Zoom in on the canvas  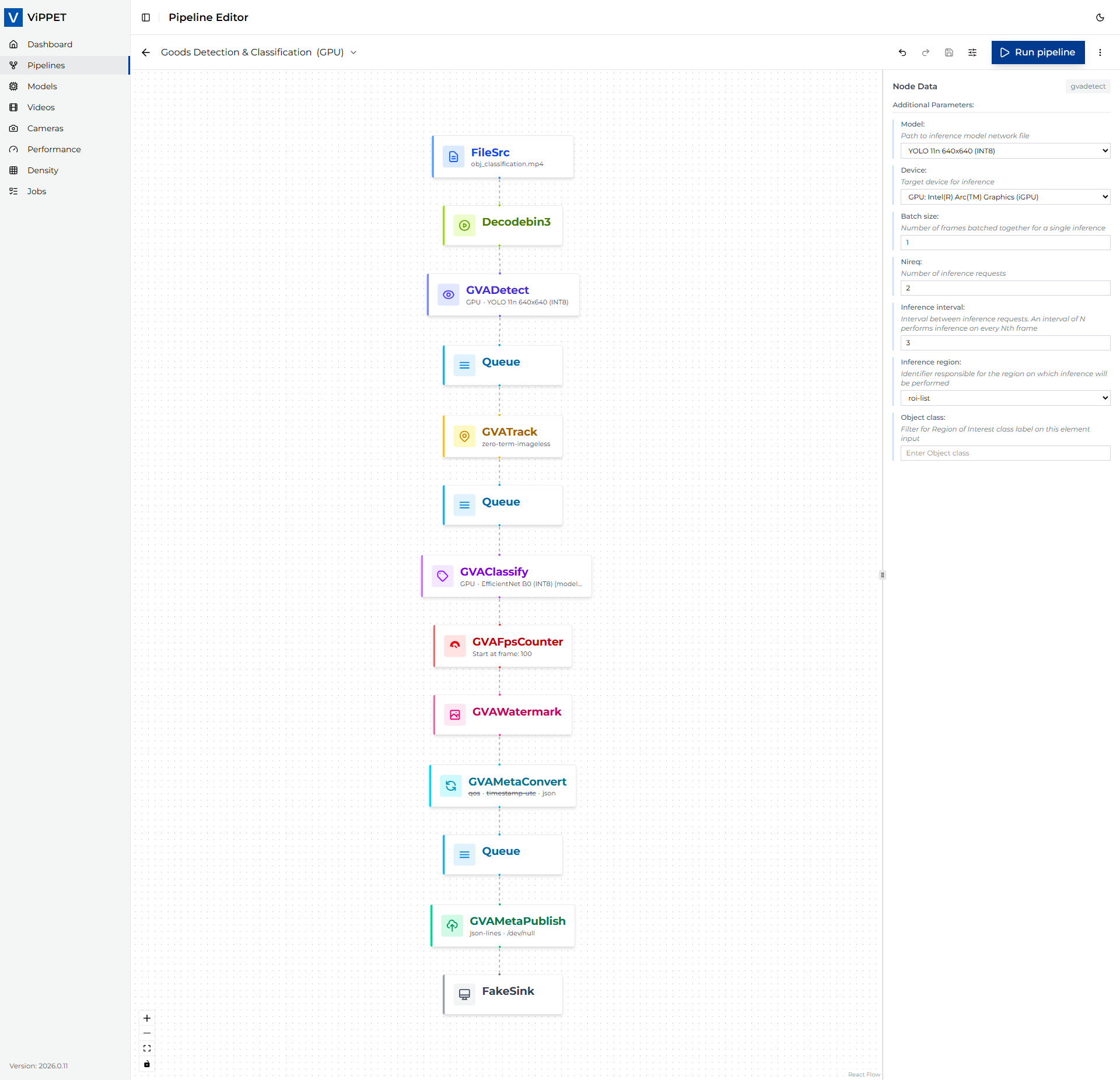pyautogui.click(x=147, y=1018)
